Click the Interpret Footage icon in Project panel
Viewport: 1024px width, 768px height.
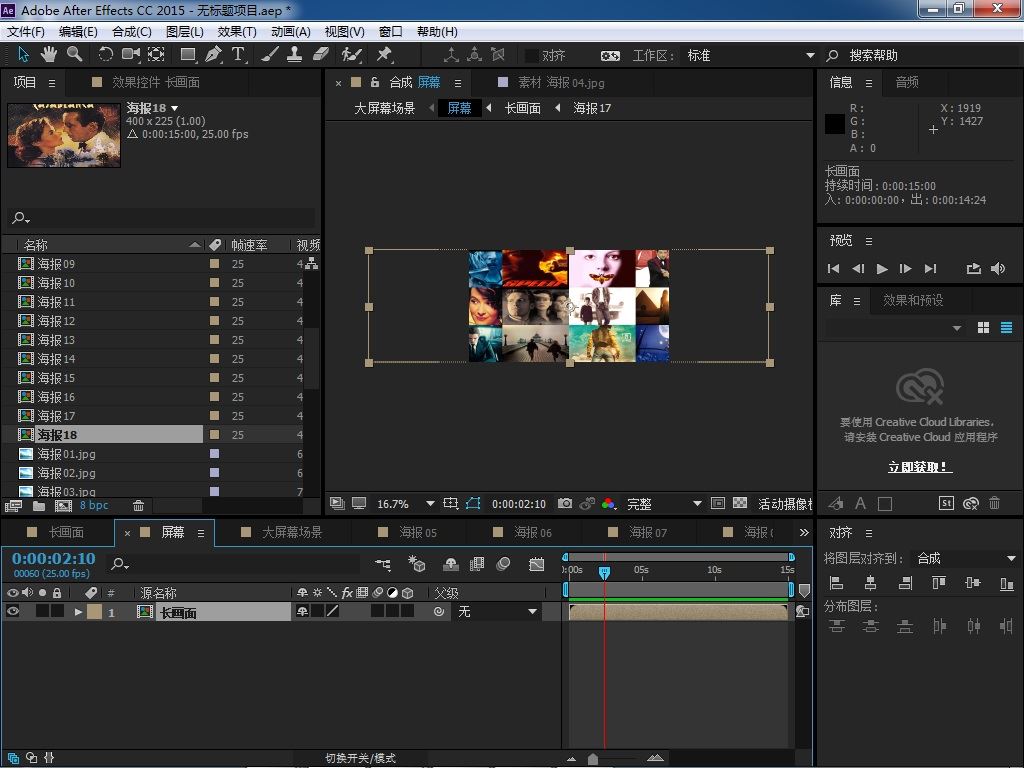pyautogui.click(x=13, y=505)
